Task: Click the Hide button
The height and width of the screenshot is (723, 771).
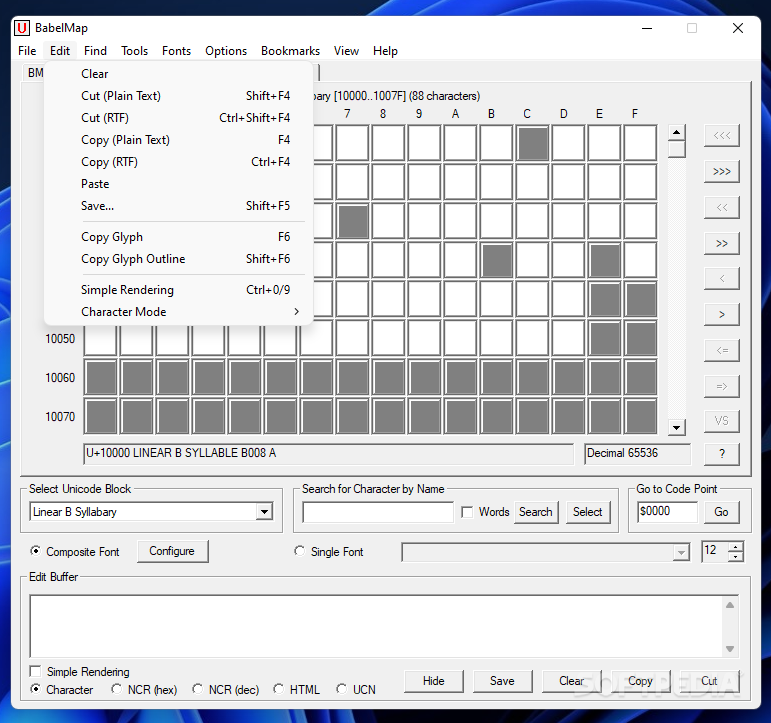Action: pyautogui.click(x=434, y=681)
